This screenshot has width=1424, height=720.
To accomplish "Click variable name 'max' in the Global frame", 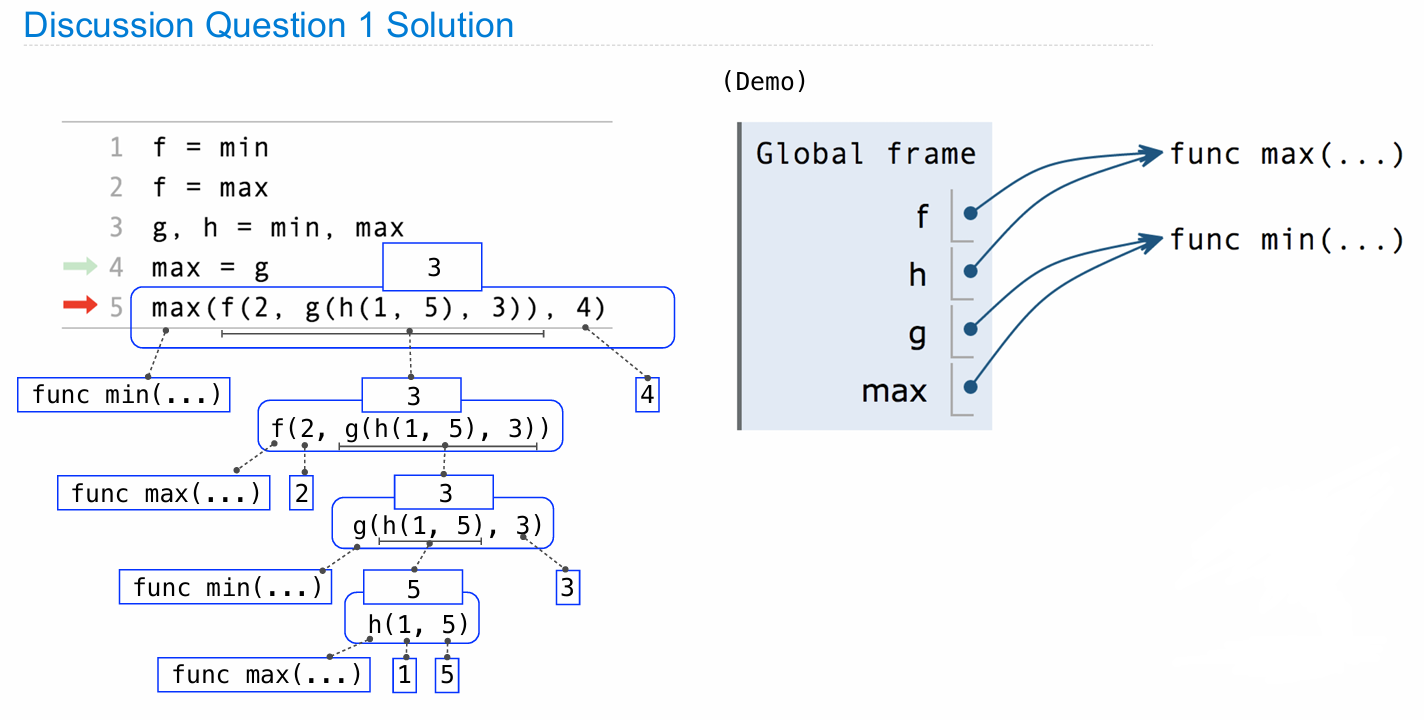I will [x=895, y=391].
